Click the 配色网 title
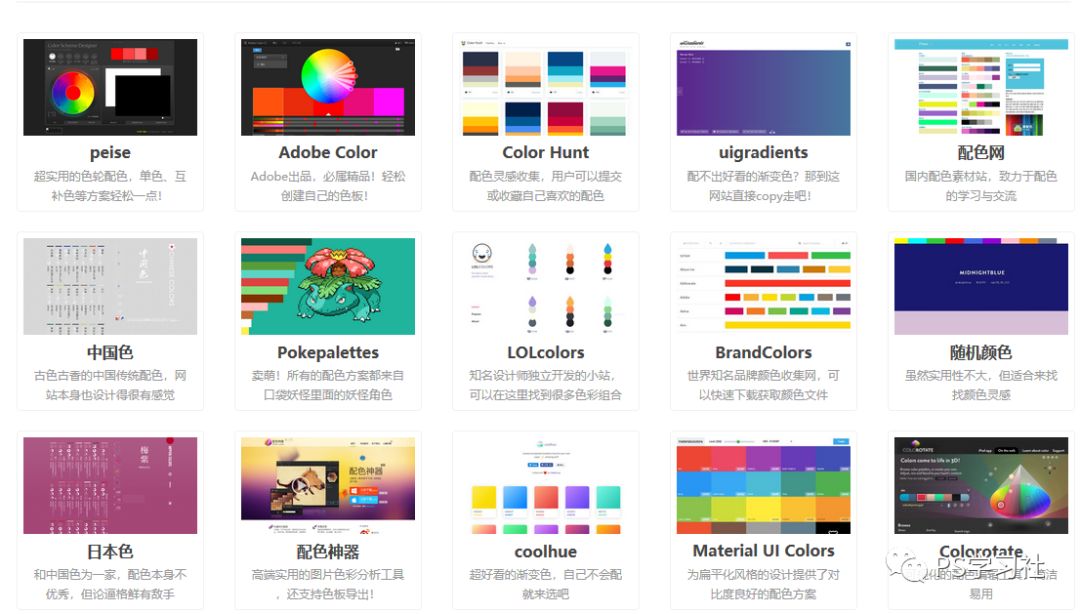The width and height of the screenshot is (1080, 614). pyautogui.click(x=981, y=152)
